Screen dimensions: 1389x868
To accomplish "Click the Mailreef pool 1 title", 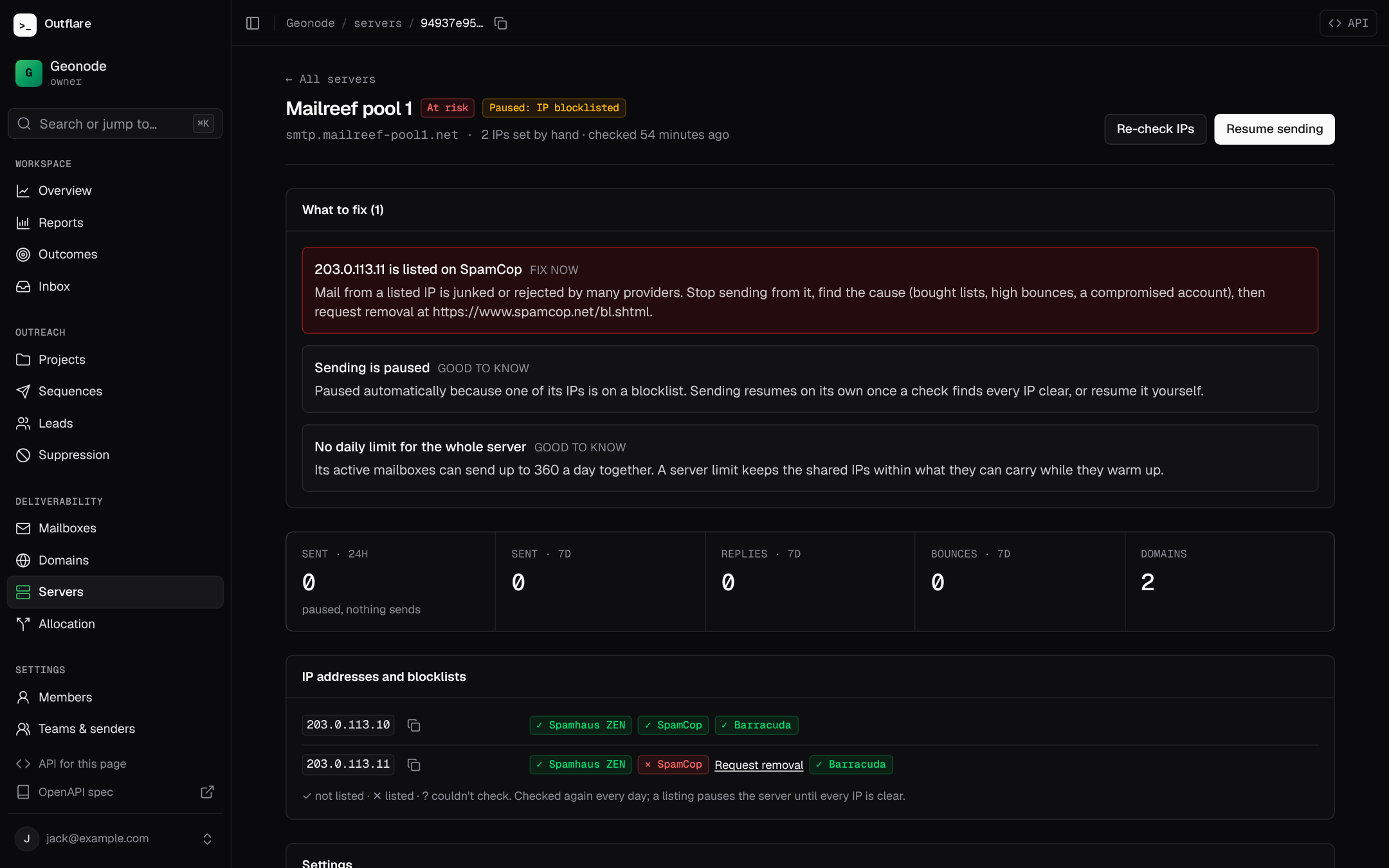I will 349,109.
